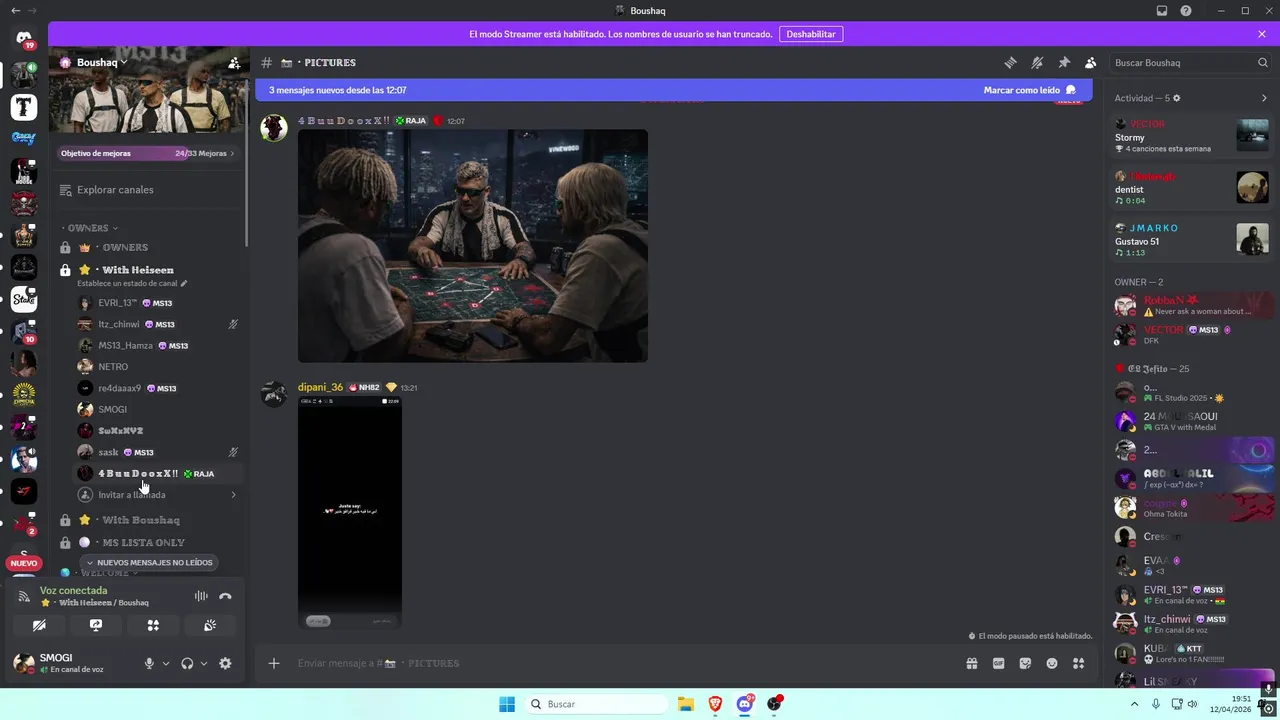Collapse the OWNERS category

tap(90, 228)
